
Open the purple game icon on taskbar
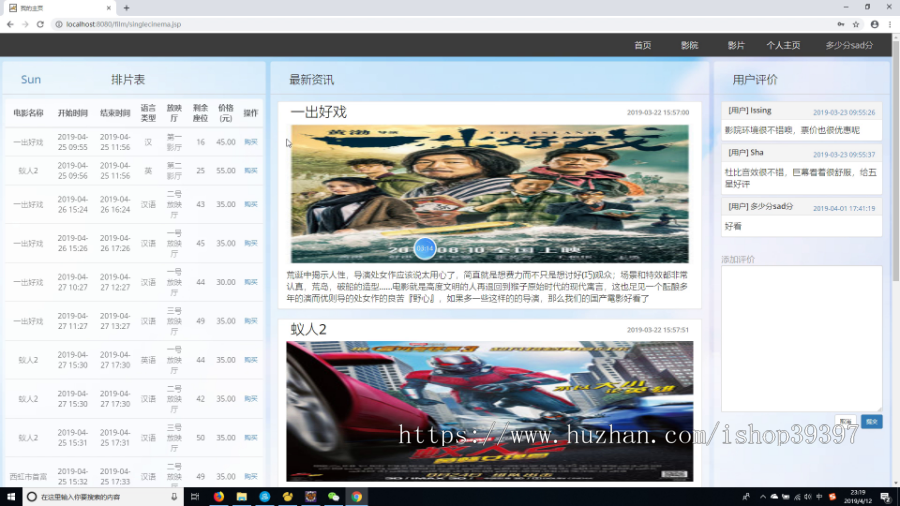coord(311,497)
